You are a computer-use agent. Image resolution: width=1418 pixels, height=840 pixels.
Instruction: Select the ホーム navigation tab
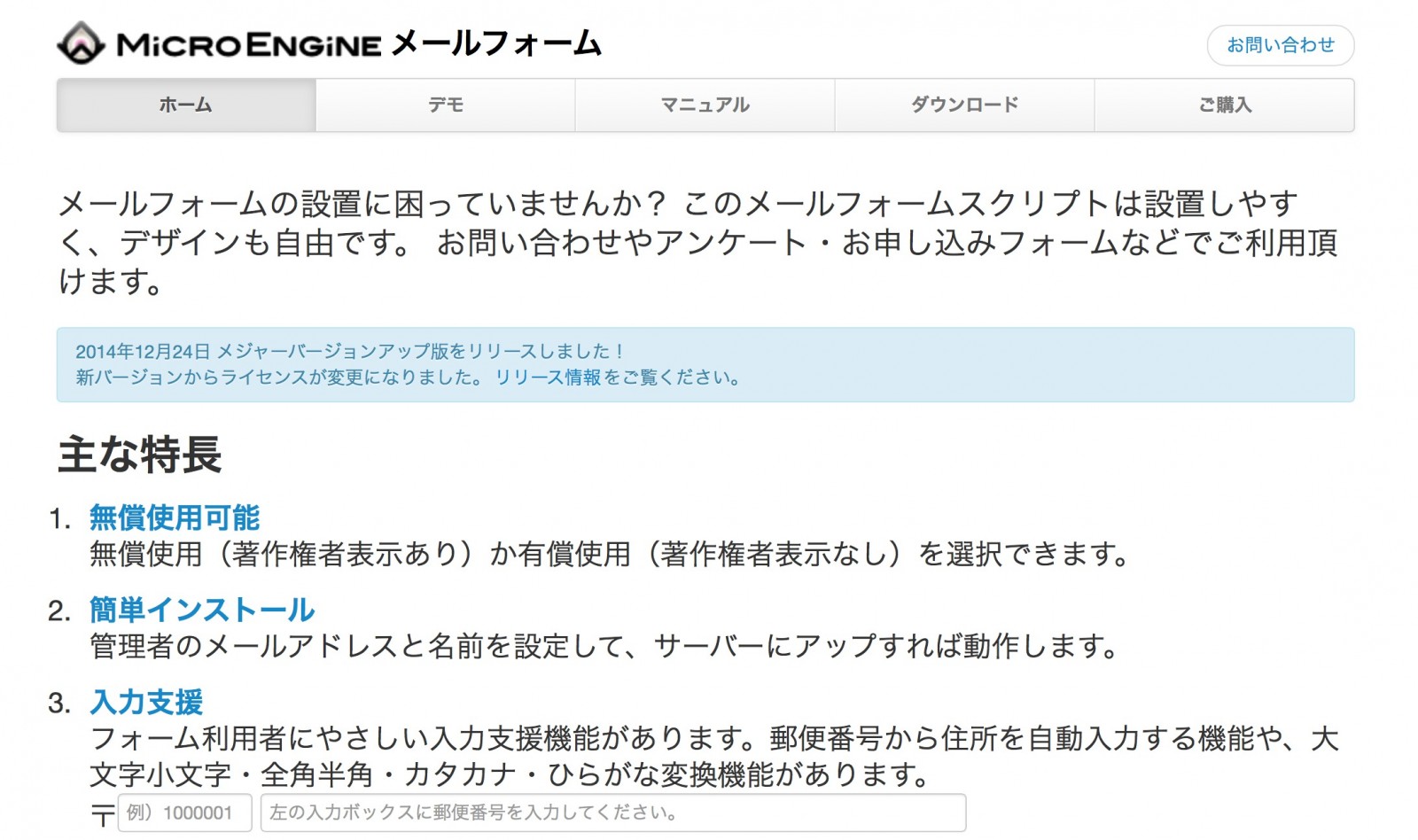(x=186, y=105)
